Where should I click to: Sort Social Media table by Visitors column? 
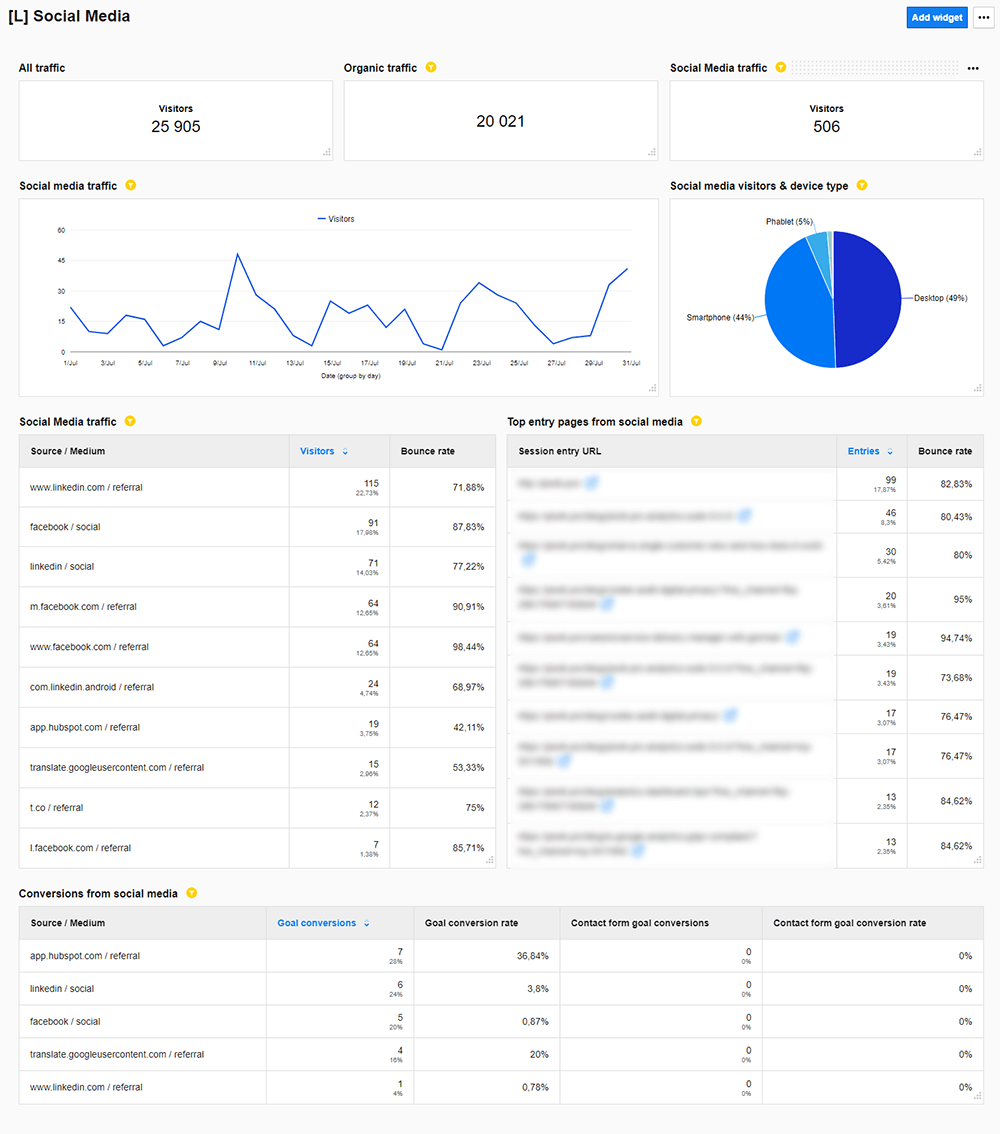click(323, 452)
